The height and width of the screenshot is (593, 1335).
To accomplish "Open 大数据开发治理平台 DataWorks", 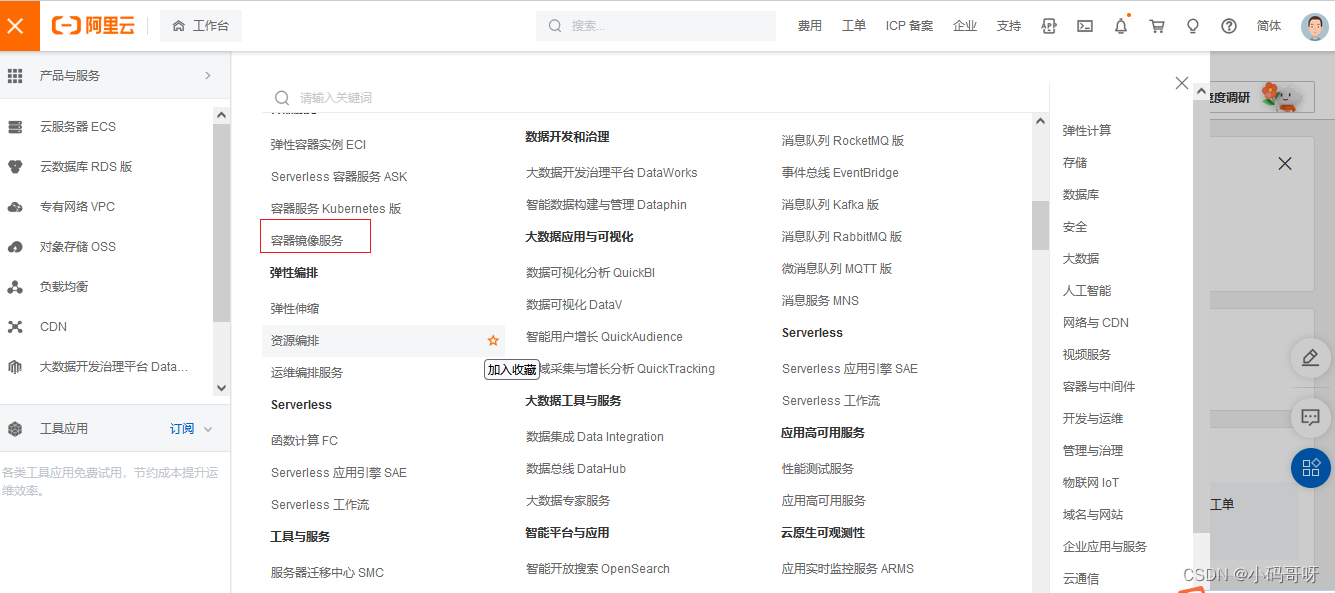I will [611, 173].
